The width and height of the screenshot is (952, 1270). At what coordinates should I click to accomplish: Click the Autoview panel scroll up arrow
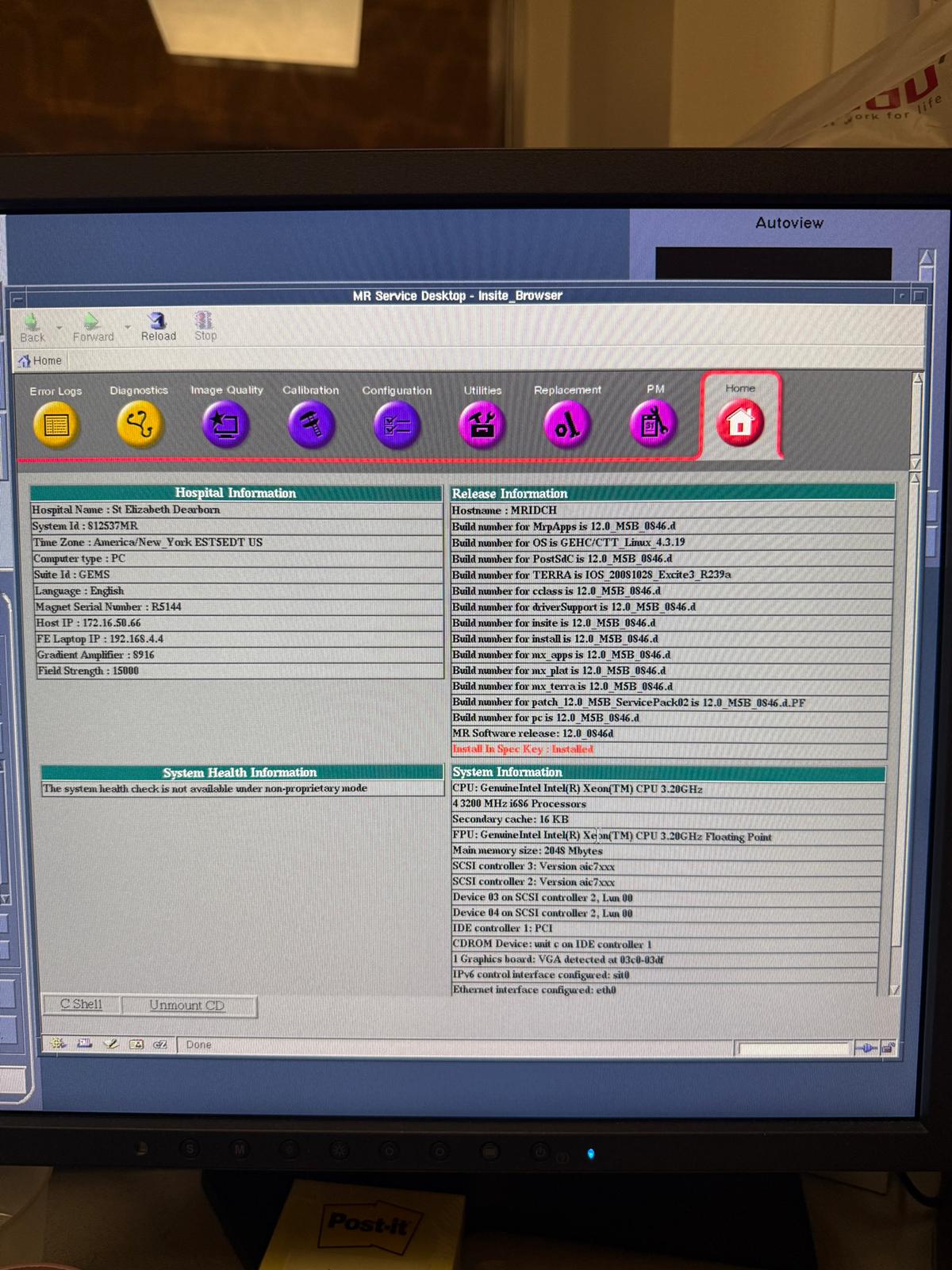[x=927, y=258]
